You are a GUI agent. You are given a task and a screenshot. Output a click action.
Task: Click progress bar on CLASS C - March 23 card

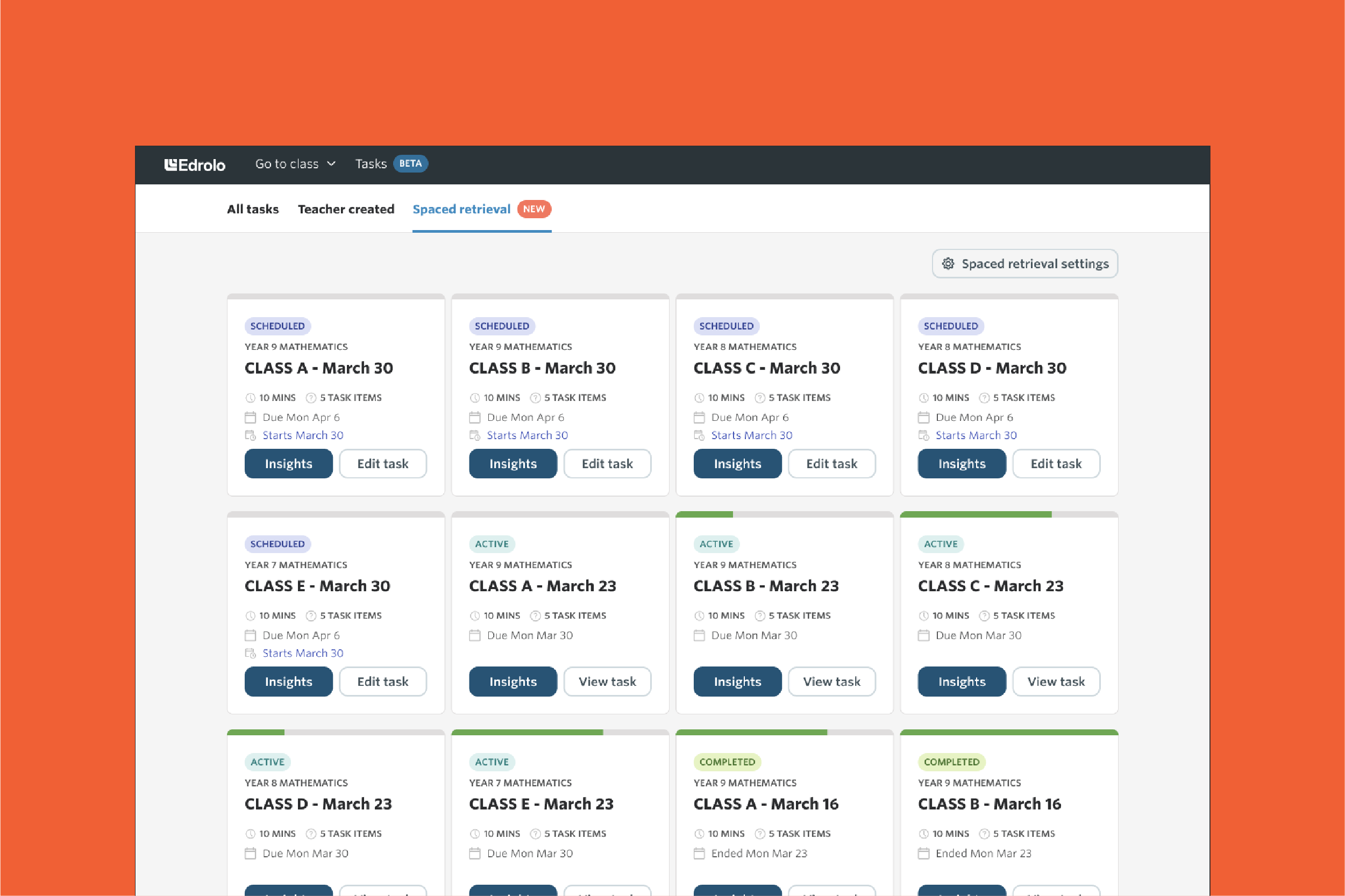(x=1008, y=514)
